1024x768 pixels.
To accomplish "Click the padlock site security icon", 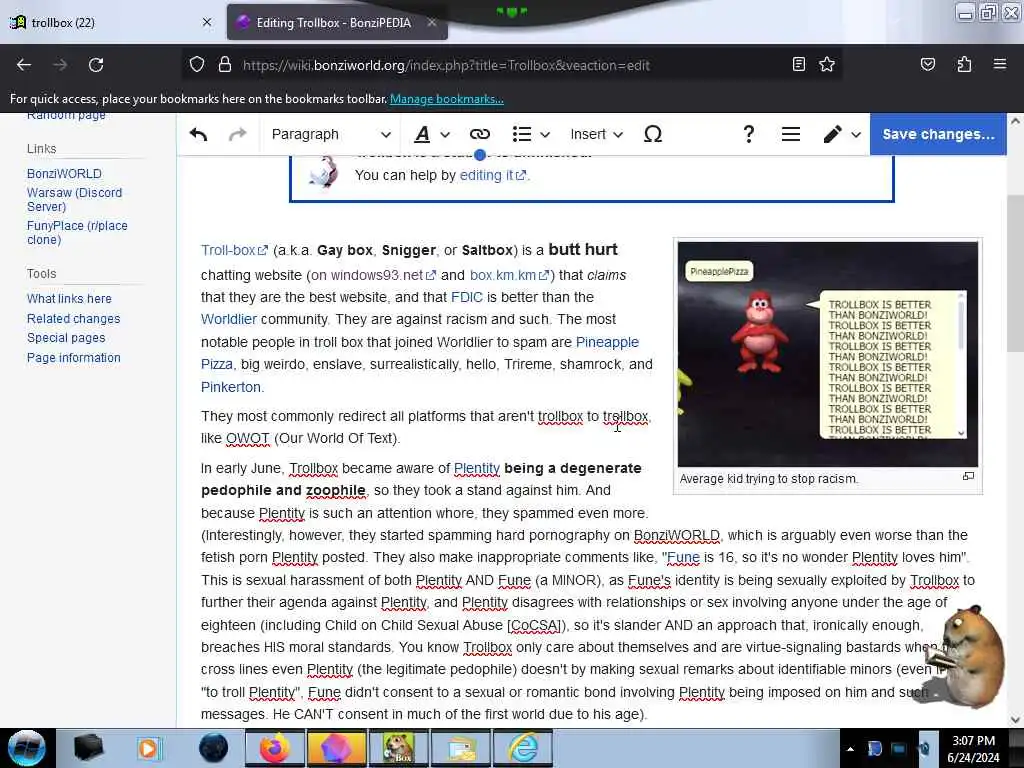I will tap(225, 65).
